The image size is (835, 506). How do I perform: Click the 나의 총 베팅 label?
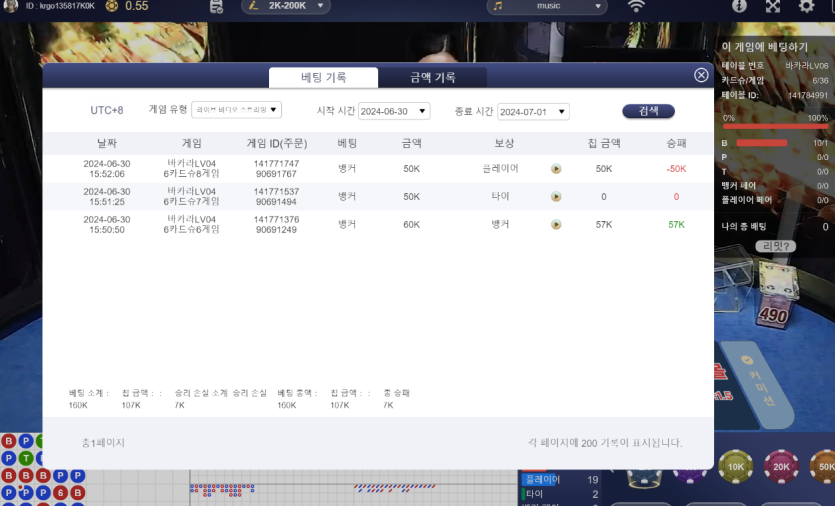click(x=744, y=226)
